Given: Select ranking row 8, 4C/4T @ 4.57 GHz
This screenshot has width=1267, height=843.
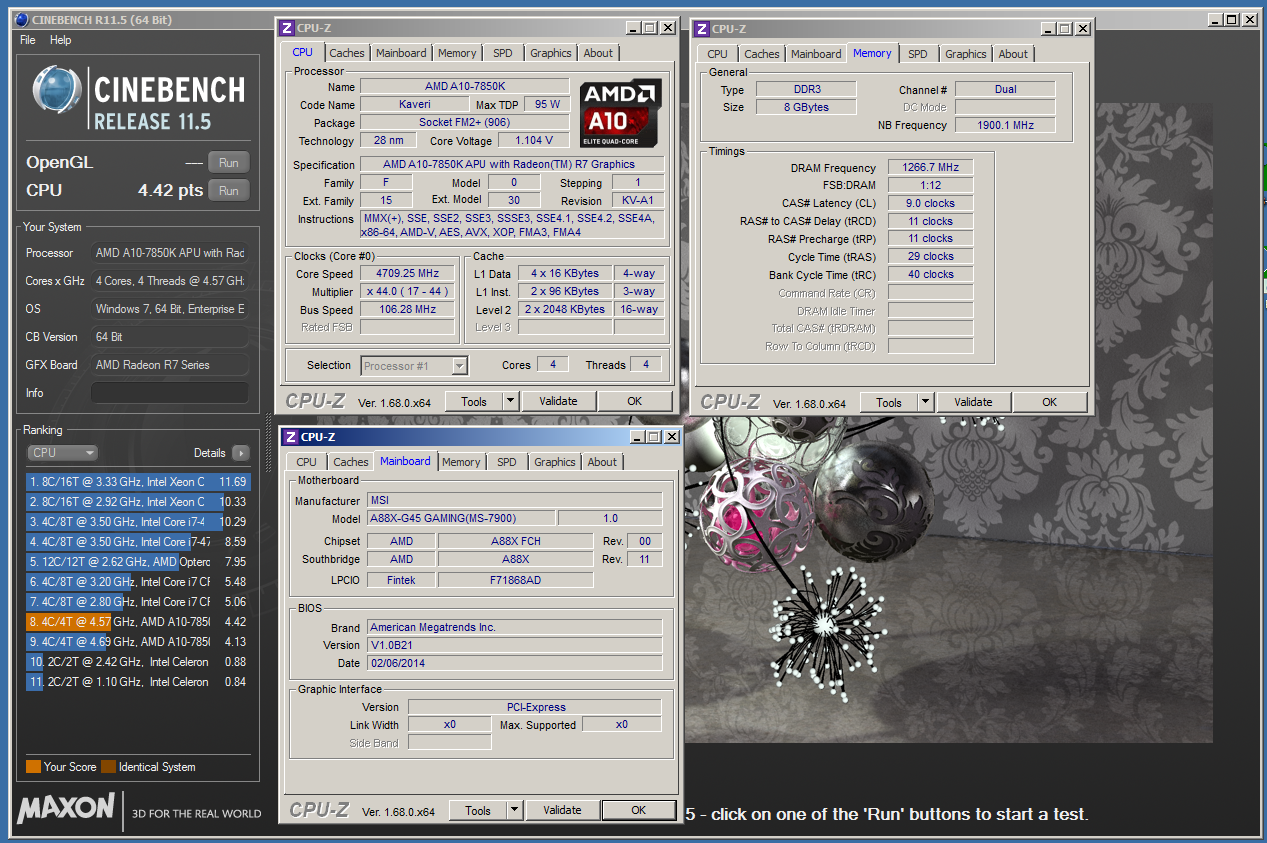Looking at the screenshot, I should (x=139, y=622).
